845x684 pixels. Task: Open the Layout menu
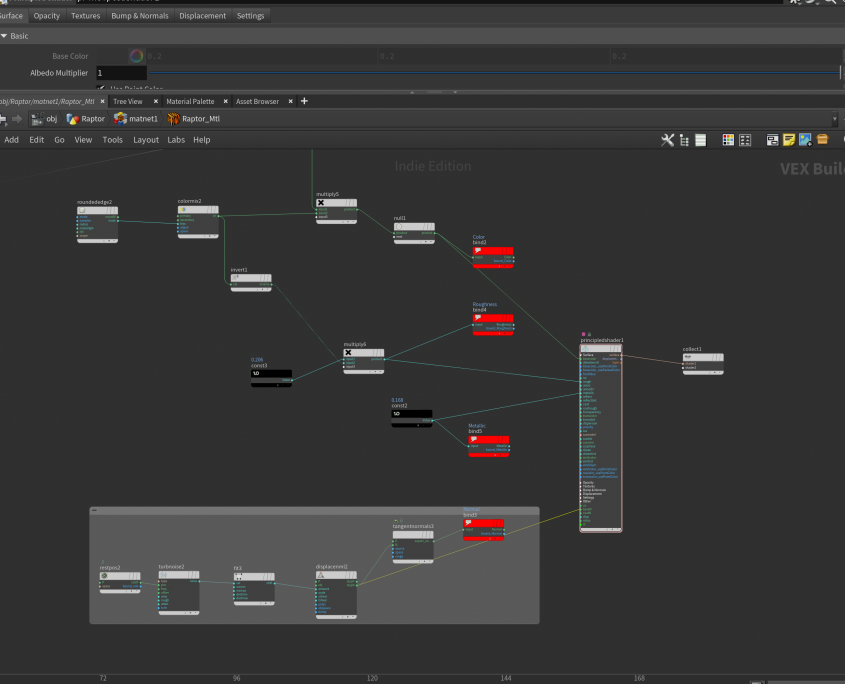[146, 140]
